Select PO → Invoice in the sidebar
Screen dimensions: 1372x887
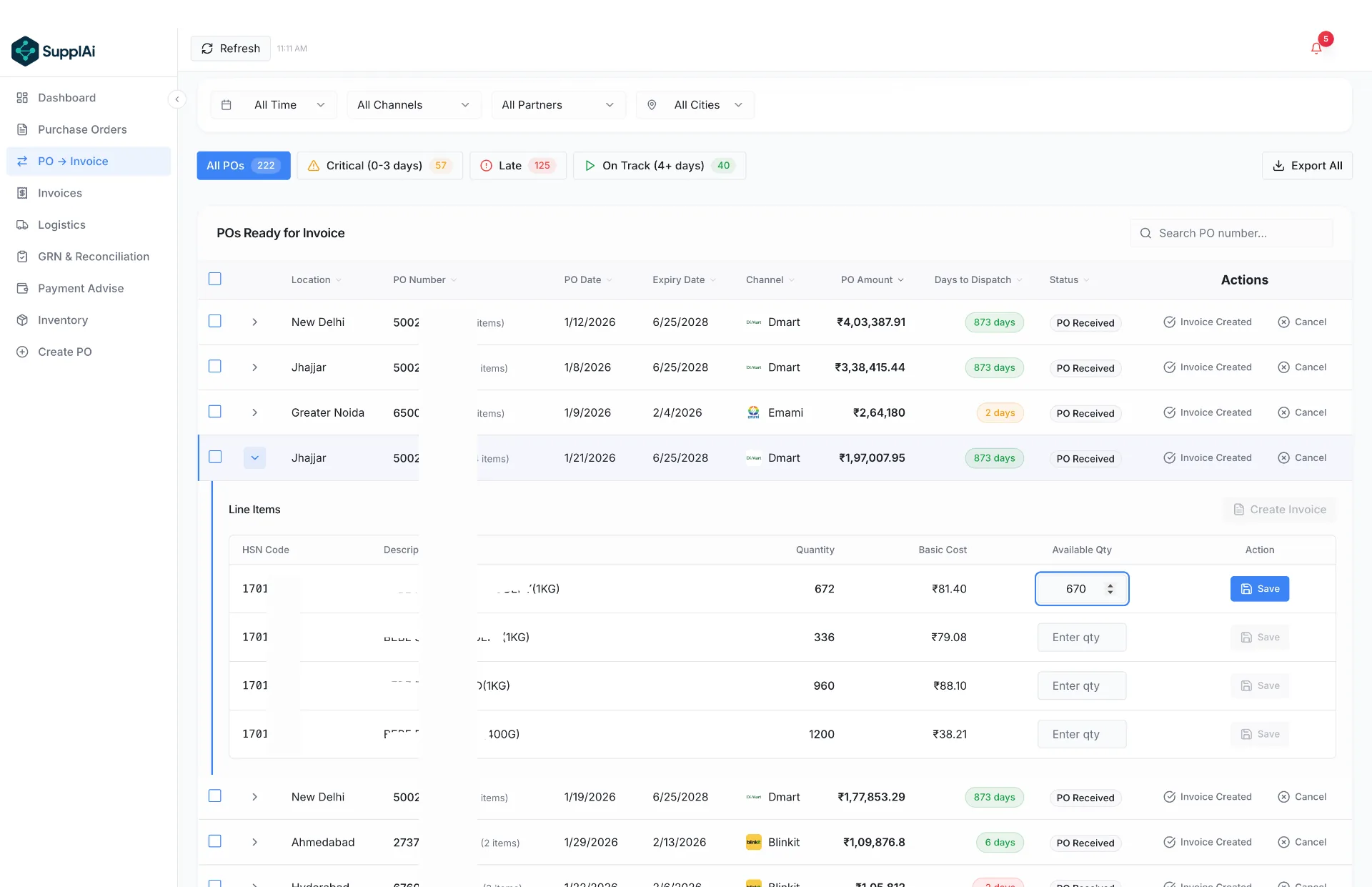(x=89, y=162)
